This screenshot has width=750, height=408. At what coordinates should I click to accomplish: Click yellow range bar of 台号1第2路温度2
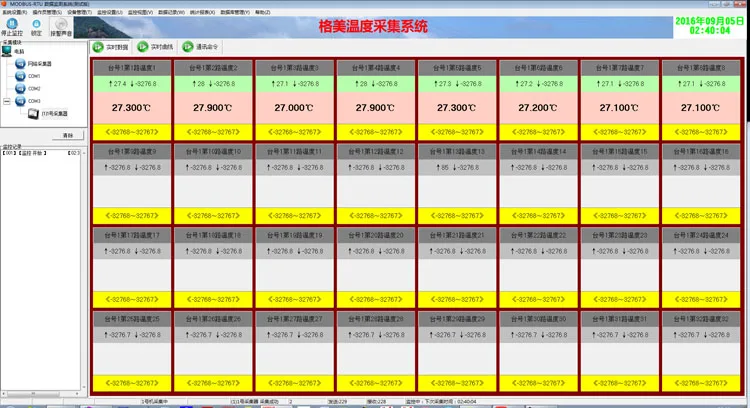coord(213,132)
